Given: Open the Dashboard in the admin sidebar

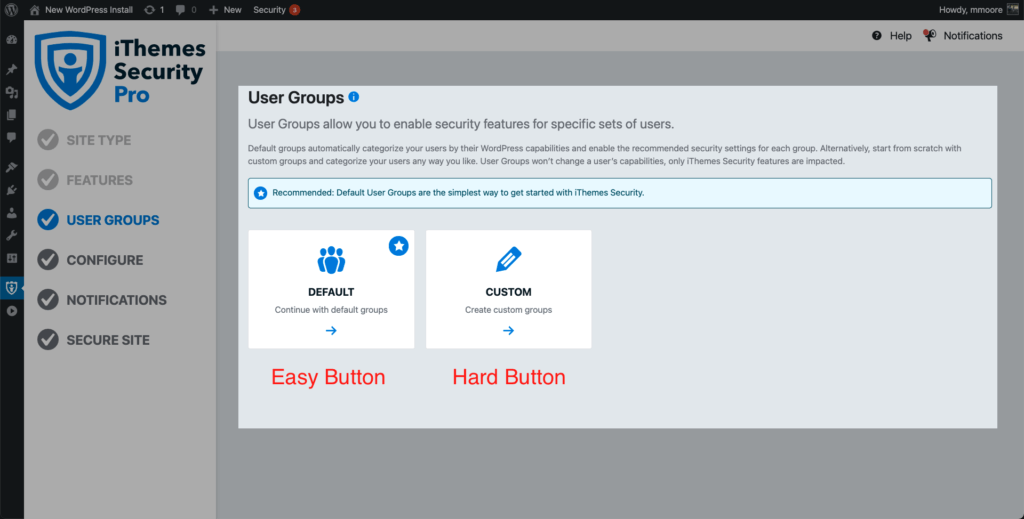Looking at the screenshot, I should point(11,40).
